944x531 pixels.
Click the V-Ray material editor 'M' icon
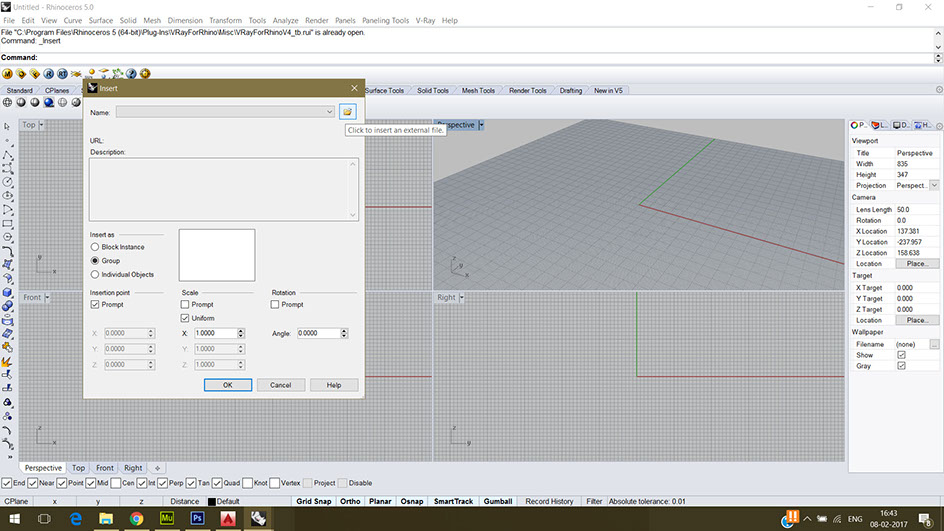tap(7, 73)
